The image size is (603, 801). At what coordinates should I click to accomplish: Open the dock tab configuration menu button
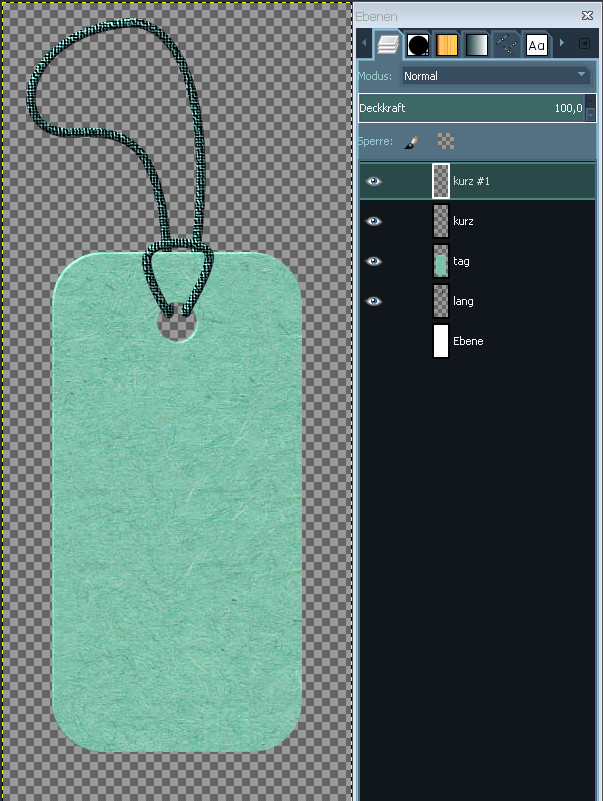click(x=584, y=44)
